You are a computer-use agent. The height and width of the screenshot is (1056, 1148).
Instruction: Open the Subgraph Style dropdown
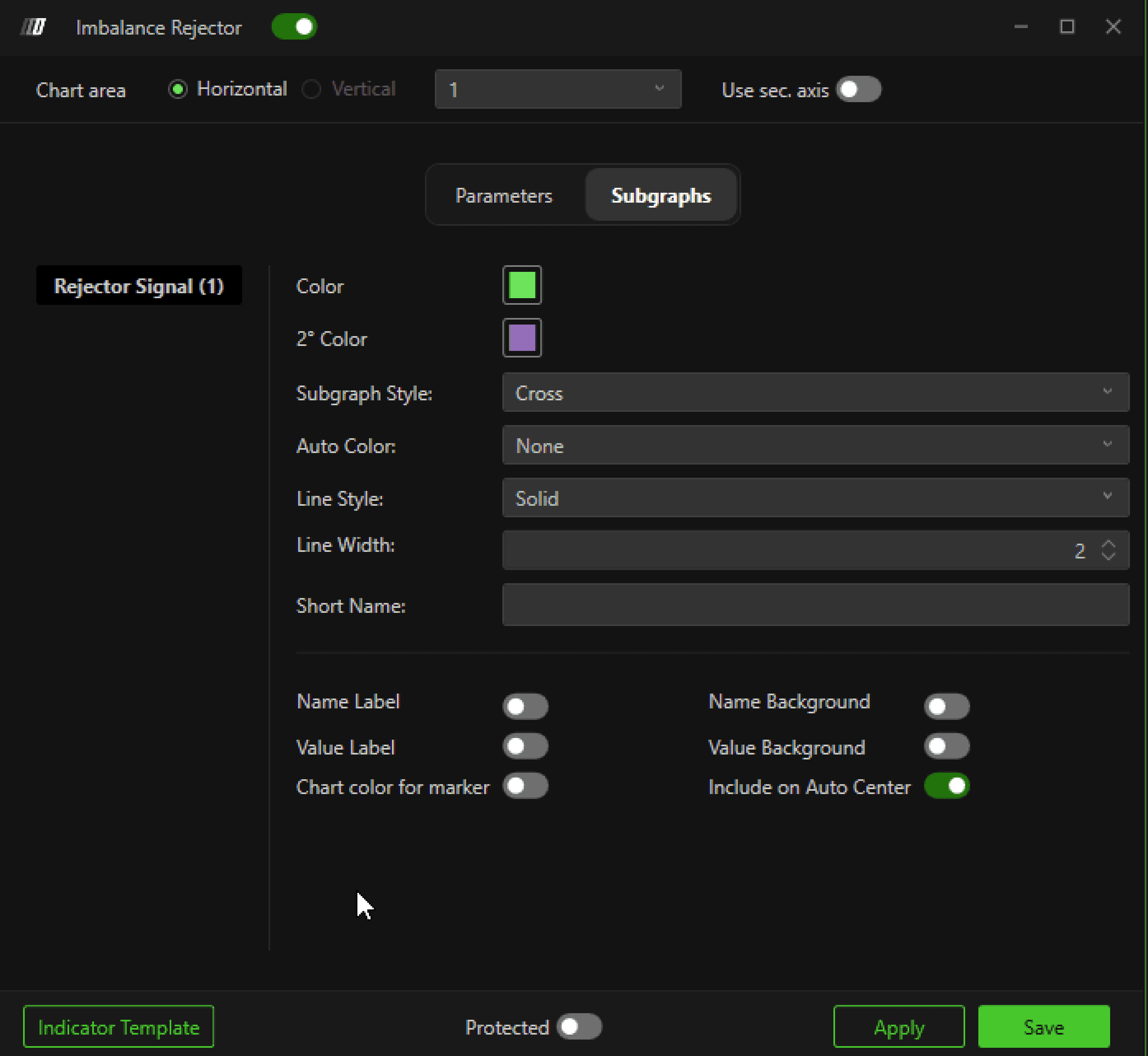(815, 392)
